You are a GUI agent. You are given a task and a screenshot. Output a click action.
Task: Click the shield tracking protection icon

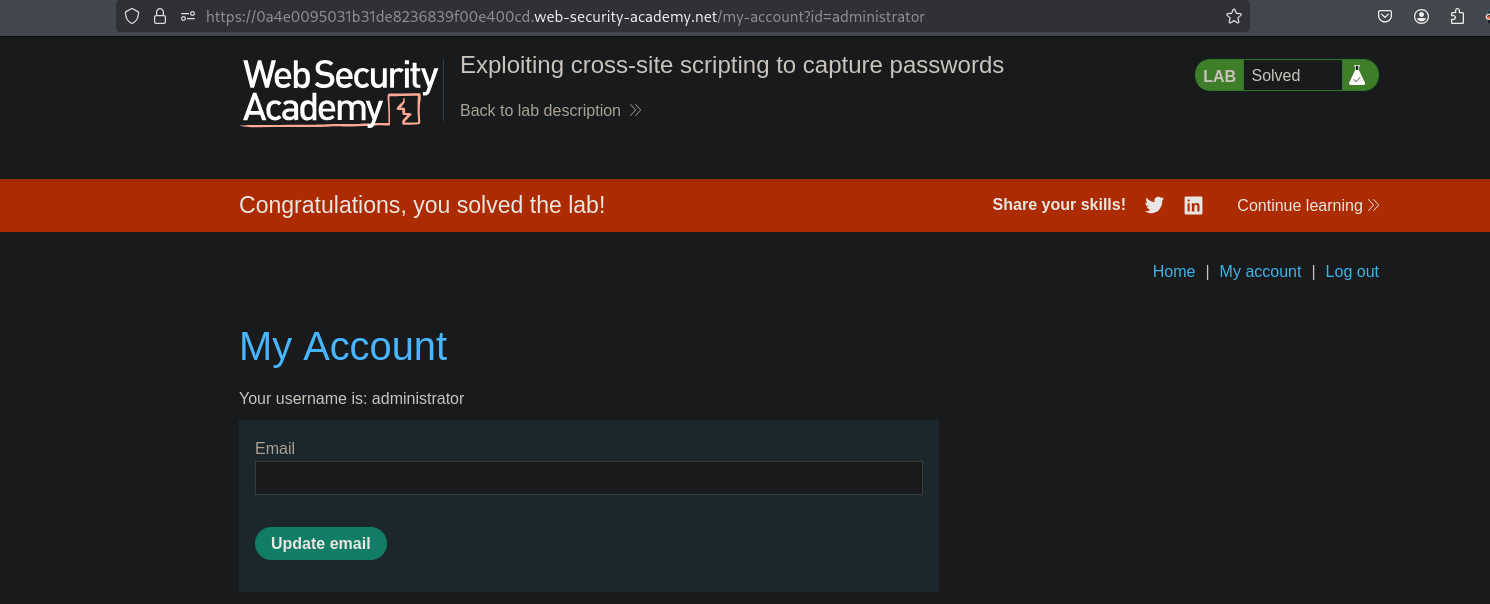[132, 16]
